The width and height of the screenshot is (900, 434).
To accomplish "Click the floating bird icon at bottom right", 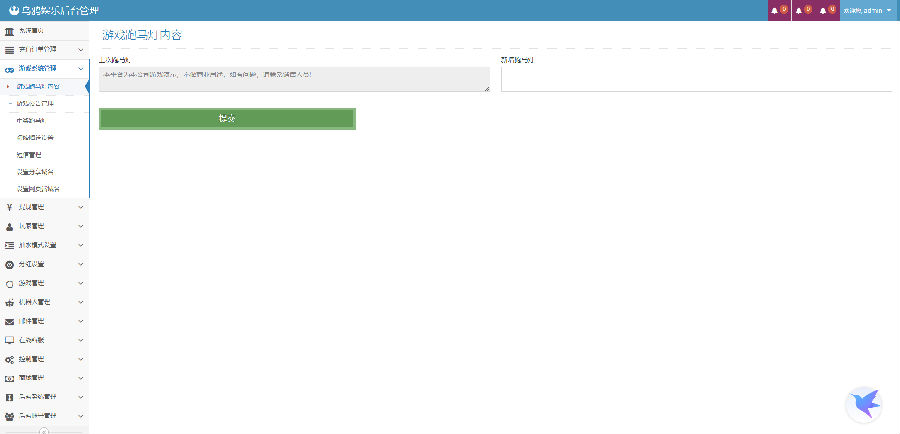I will point(863,404).
